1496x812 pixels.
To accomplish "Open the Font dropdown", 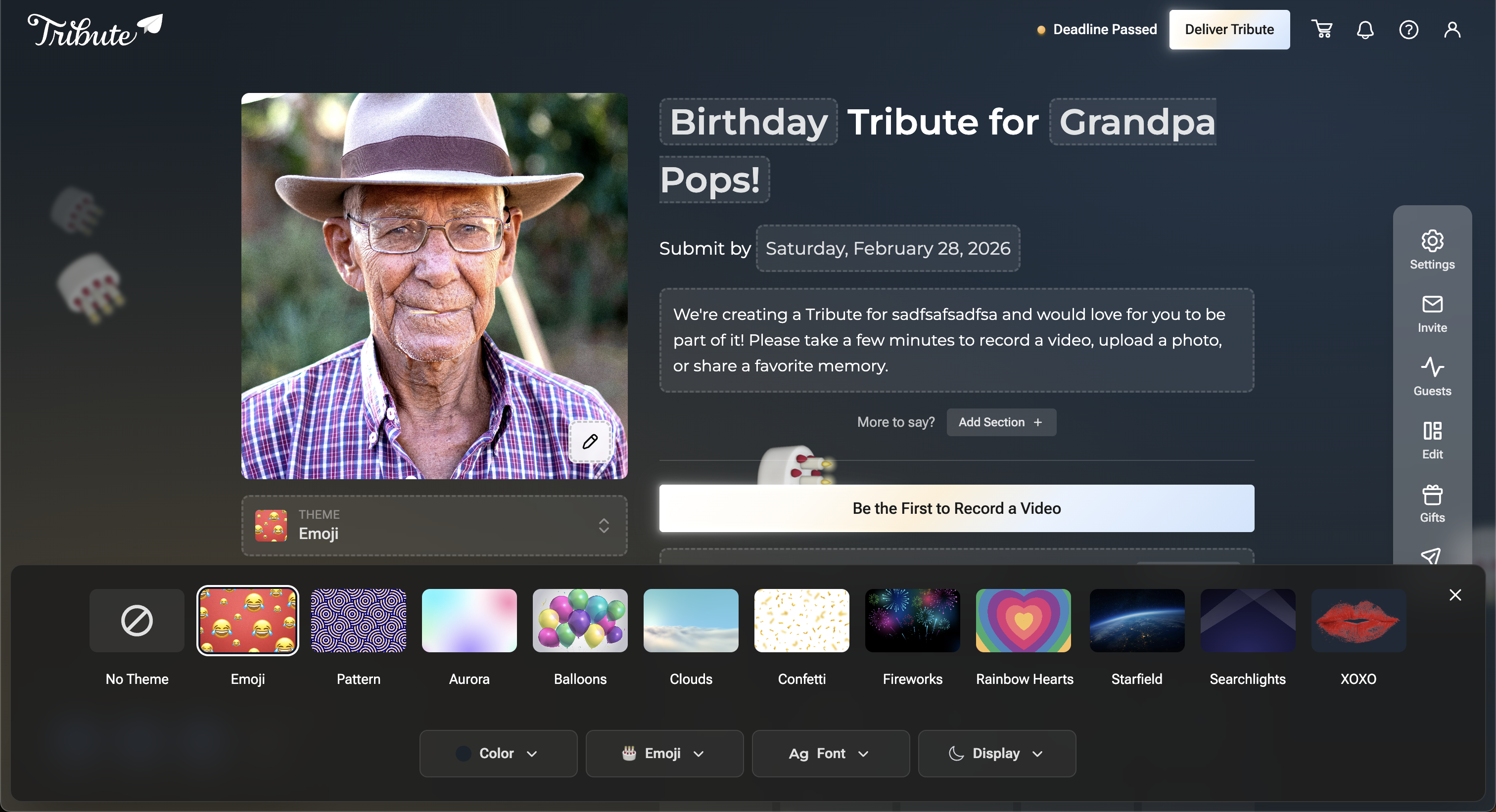I will click(831, 753).
